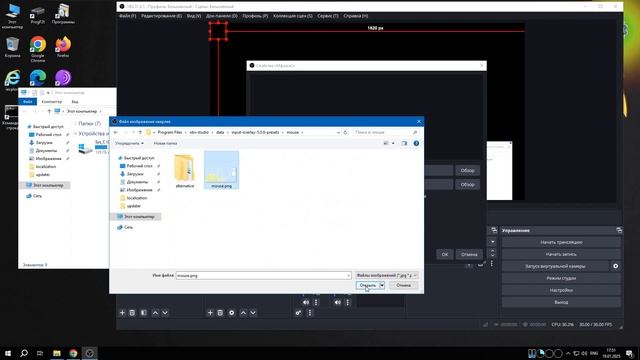Click Новая папка in the file dialog
This screenshot has height=360, width=640.
click(165, 143)
